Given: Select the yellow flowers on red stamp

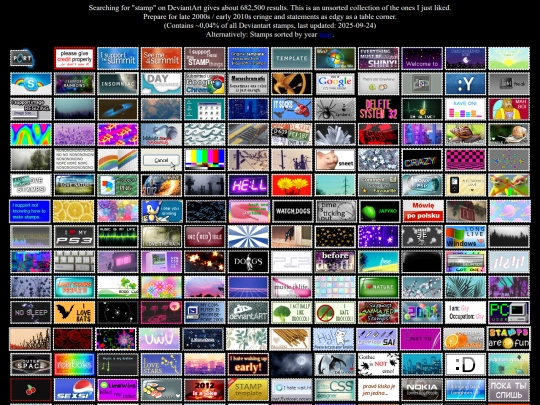Looking at the screenshot, I should tap(291, 186).
